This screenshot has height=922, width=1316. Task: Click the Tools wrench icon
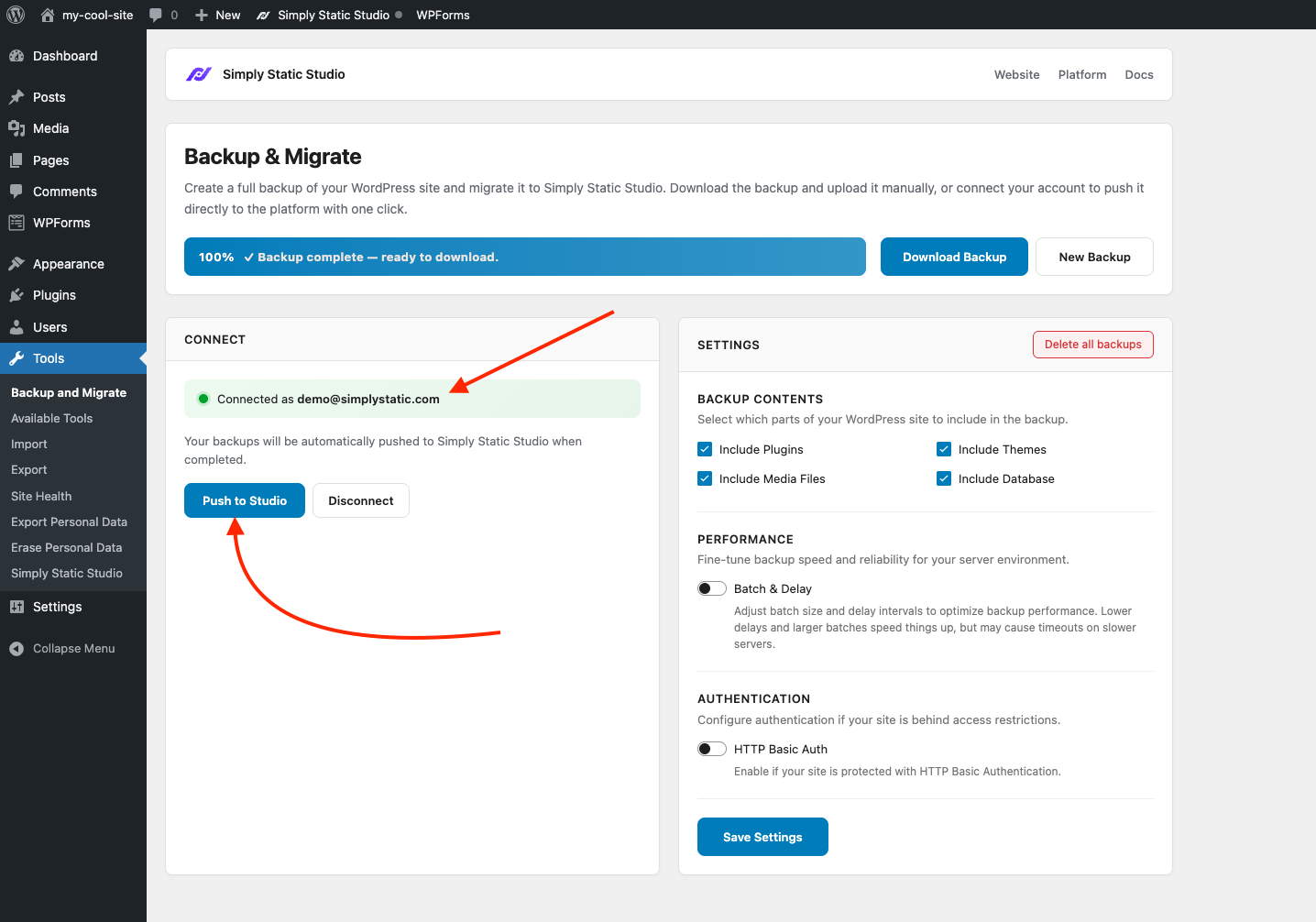(x=16, y=358)
